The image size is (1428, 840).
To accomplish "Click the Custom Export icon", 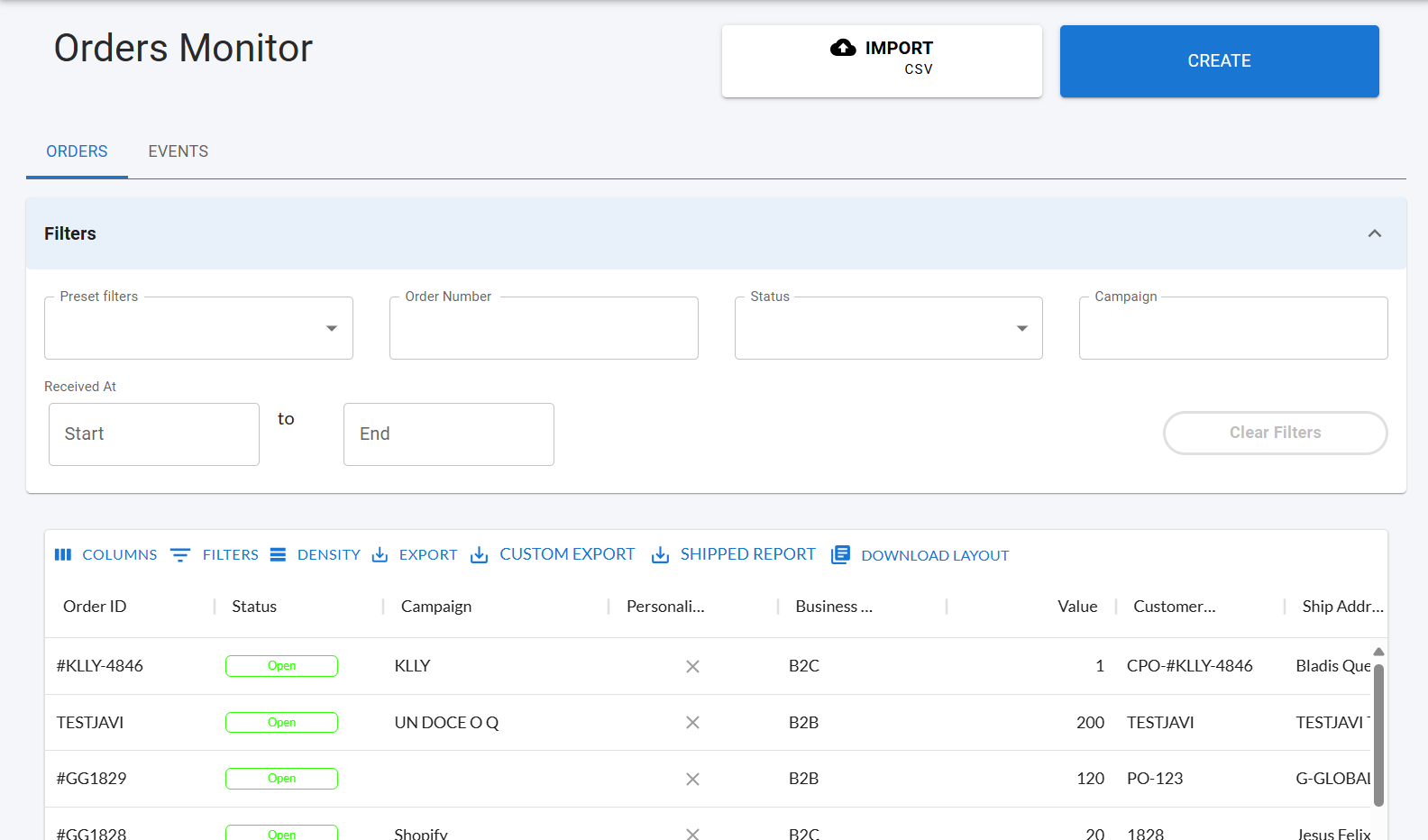I will pyautogui.click(x=480, y=554).
